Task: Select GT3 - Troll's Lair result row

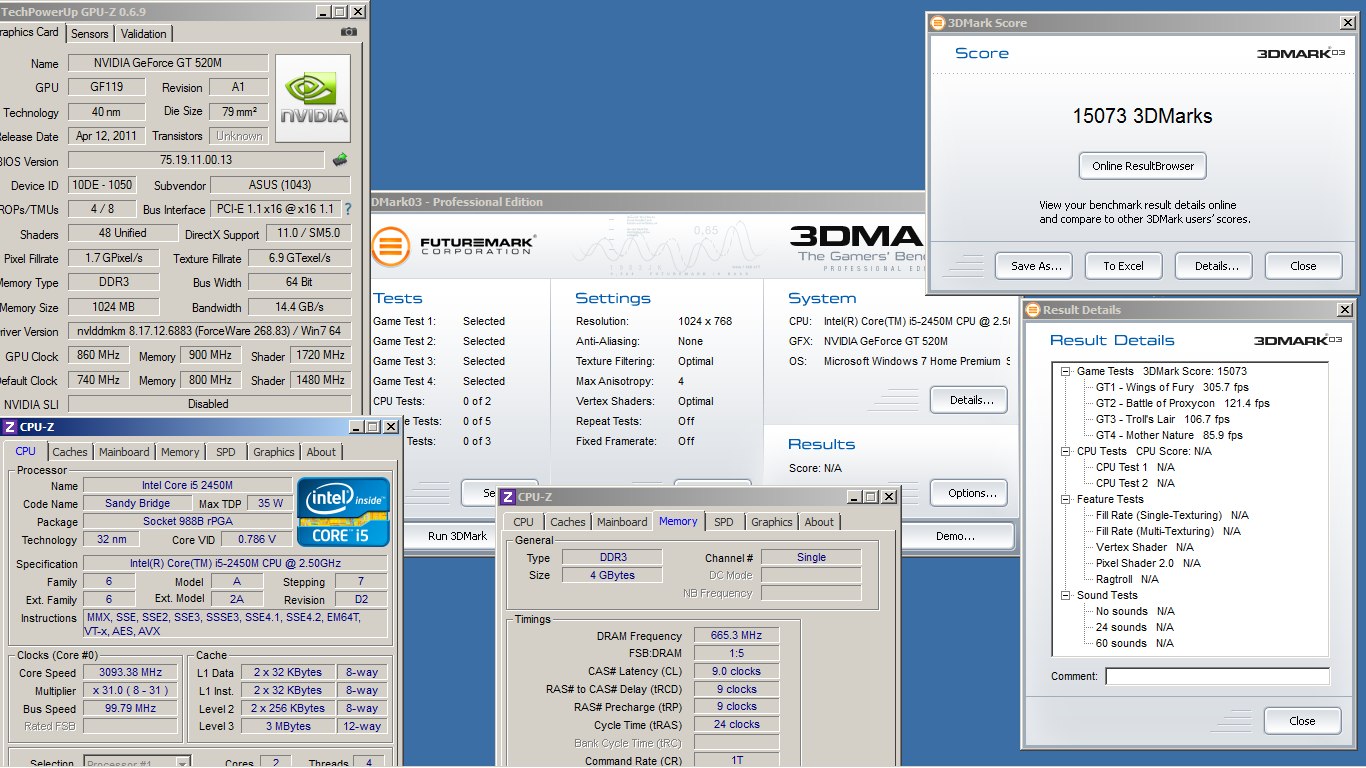Action: 1163,420
